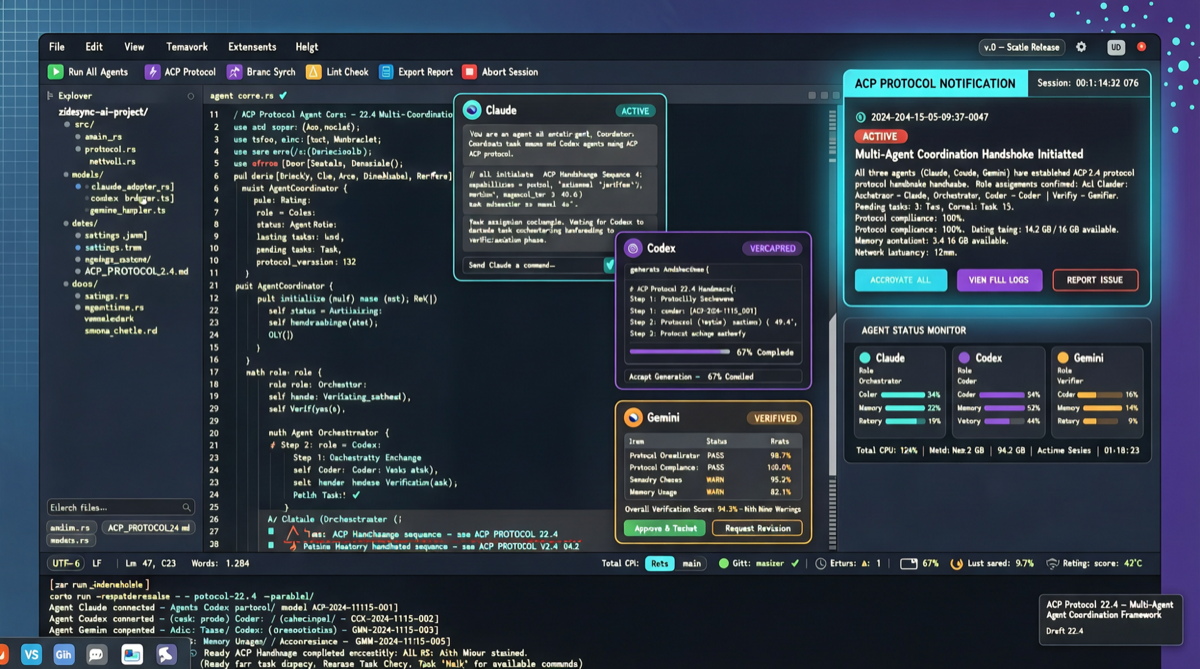Toggle the VERIFIED badge on Gemini card

coord(773,418)
